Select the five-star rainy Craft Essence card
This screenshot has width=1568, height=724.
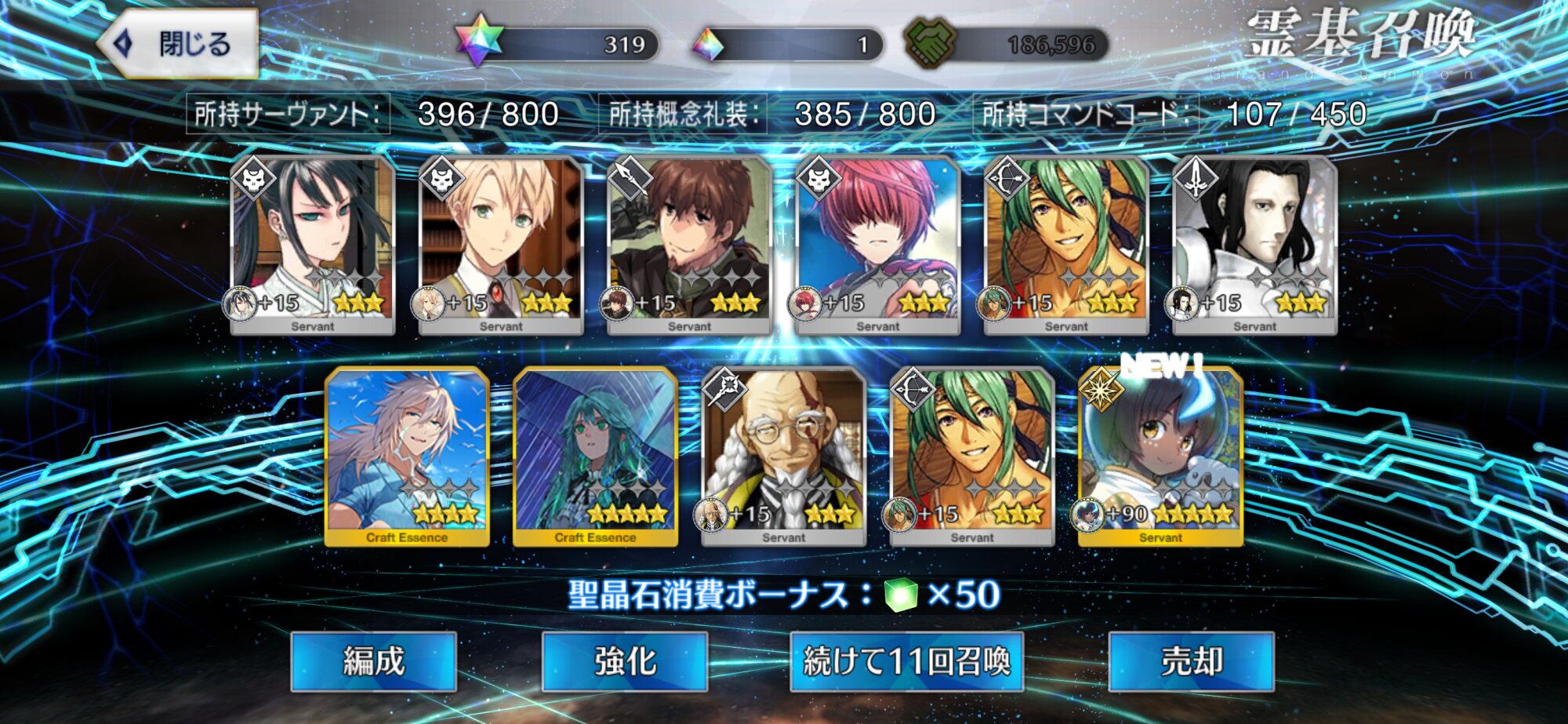[596, 457]
